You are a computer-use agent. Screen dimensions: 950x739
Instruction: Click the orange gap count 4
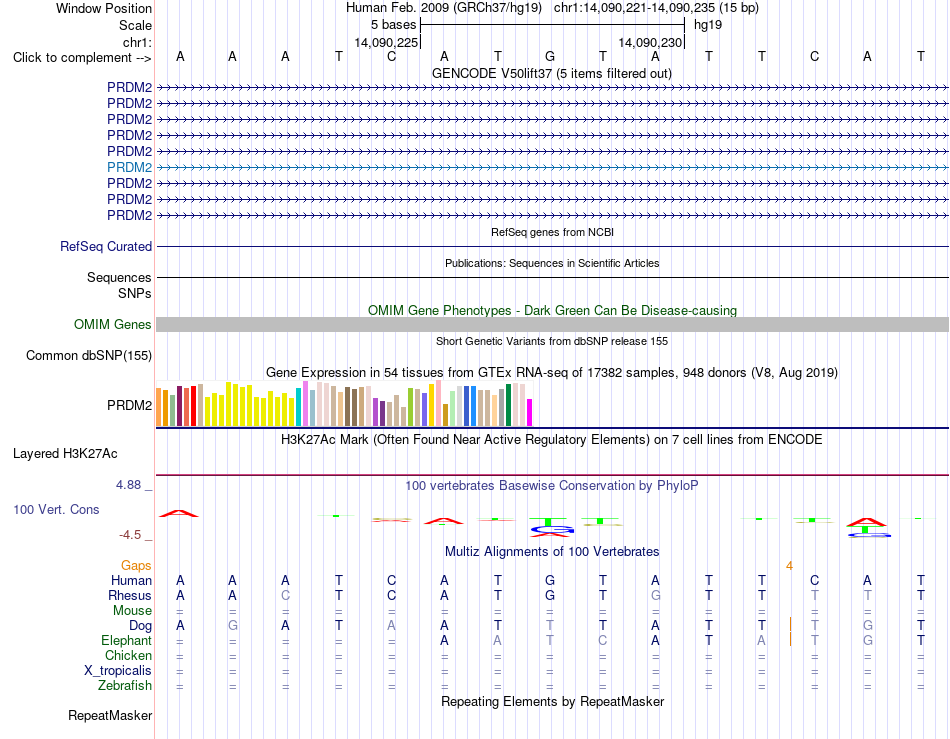pyautogui.click(x=789, y=566)
